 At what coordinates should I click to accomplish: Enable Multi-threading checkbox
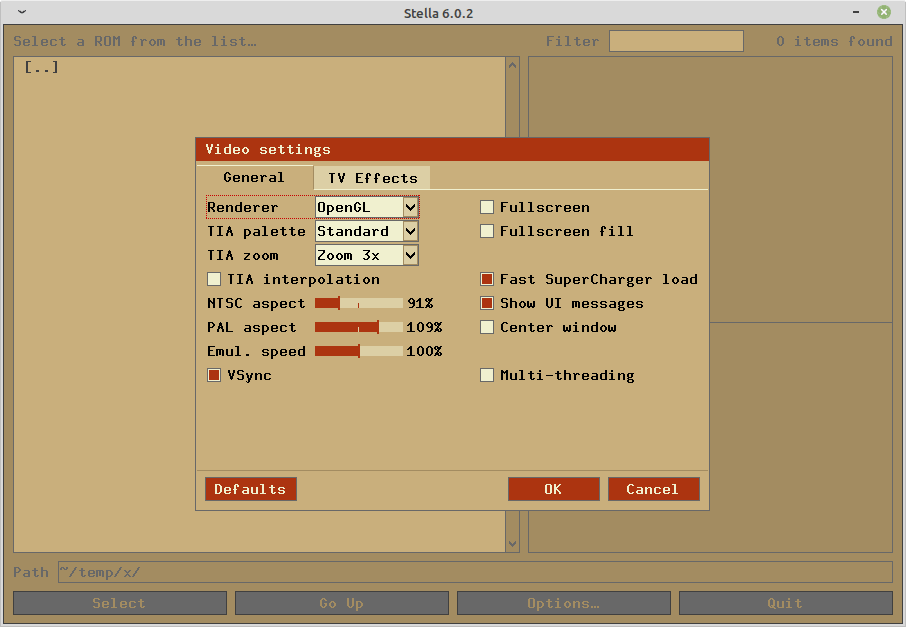coord(487,376)
